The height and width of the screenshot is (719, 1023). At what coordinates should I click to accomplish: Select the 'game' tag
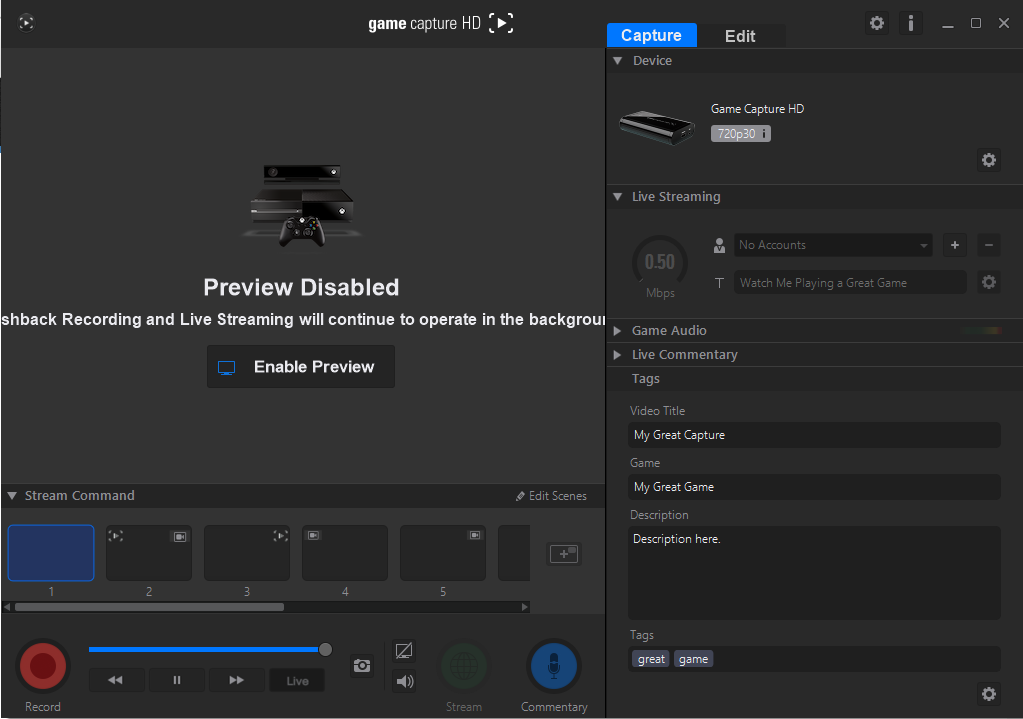pos(693,659)
